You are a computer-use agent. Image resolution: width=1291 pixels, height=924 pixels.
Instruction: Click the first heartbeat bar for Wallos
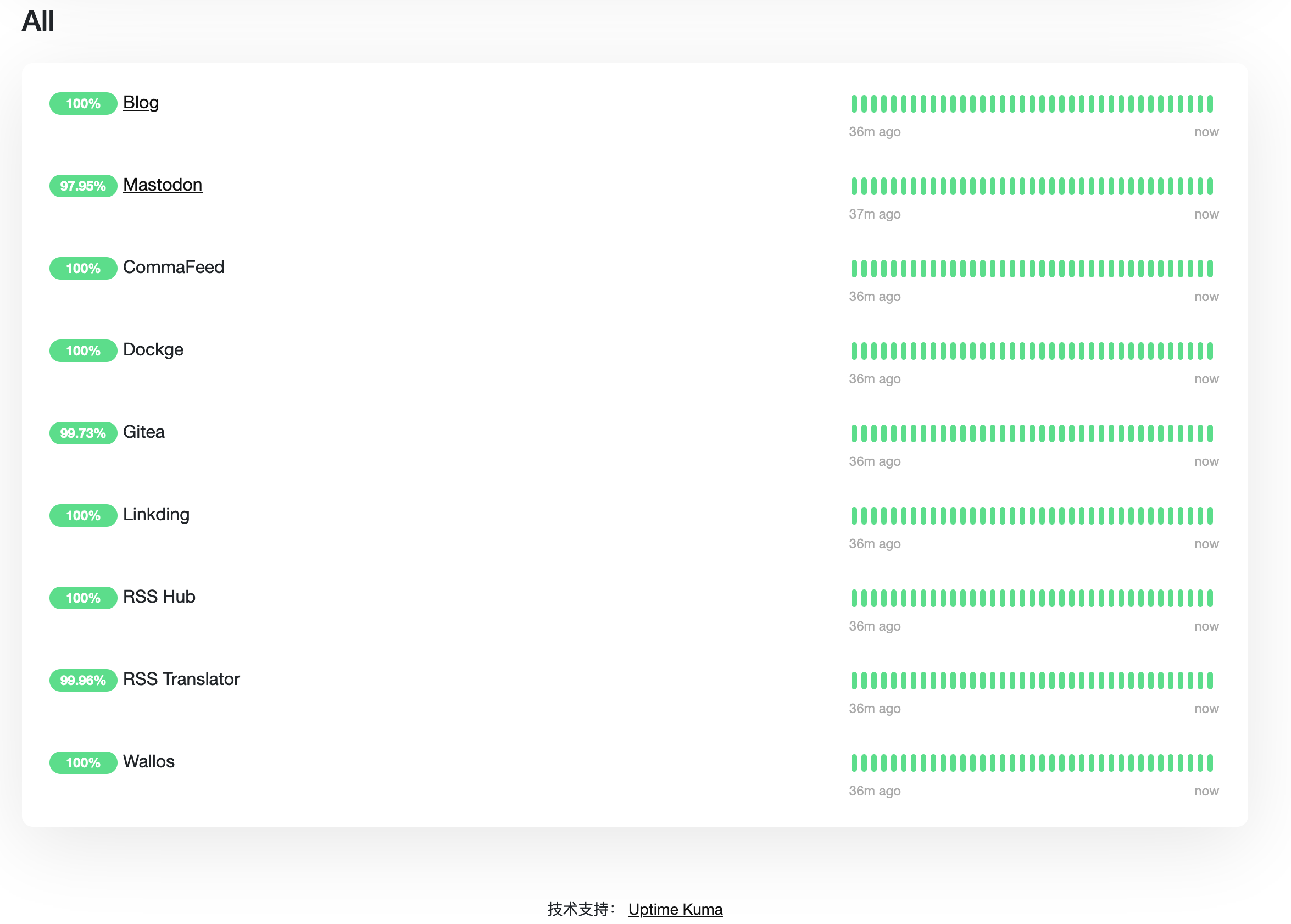pos(854,762)
